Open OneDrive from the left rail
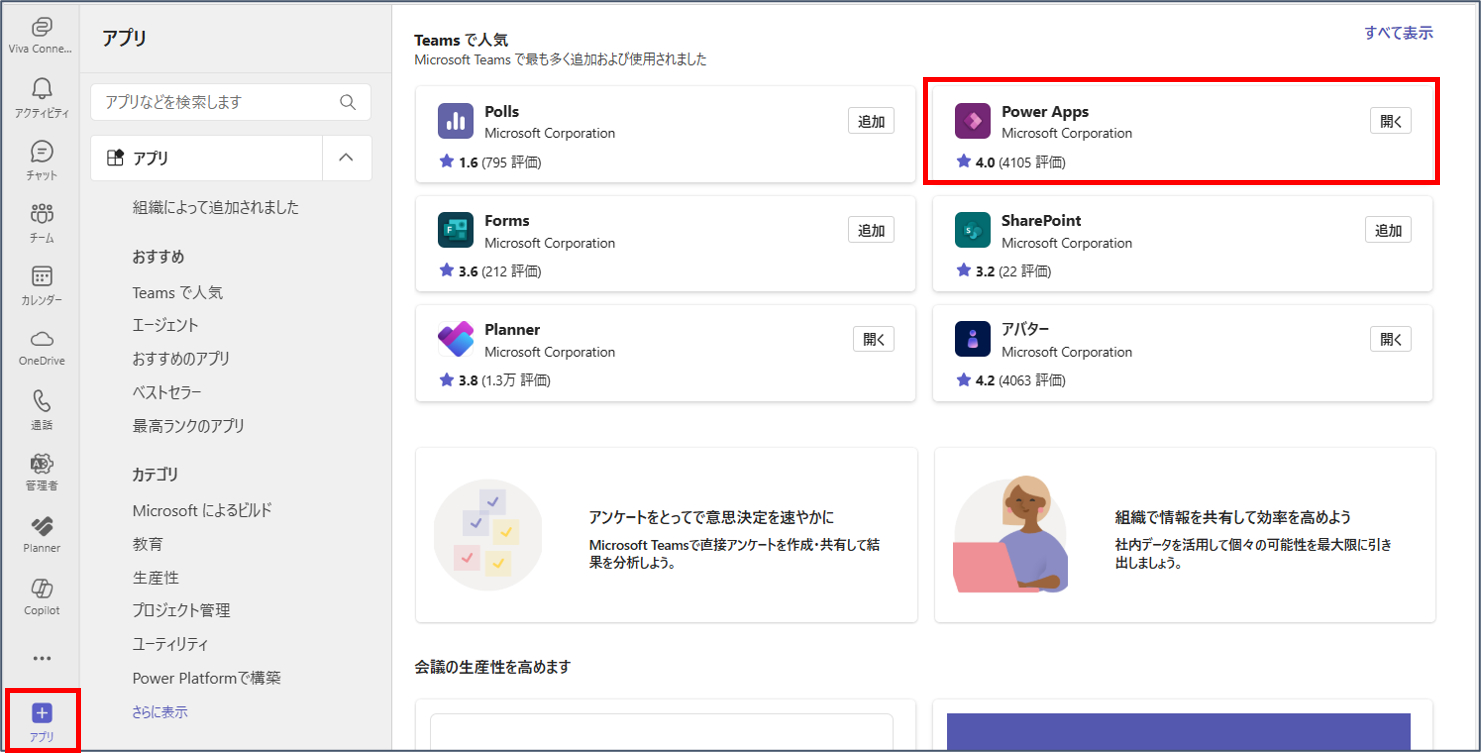This screenshot has width=1481, height=753. pos(41,347)
